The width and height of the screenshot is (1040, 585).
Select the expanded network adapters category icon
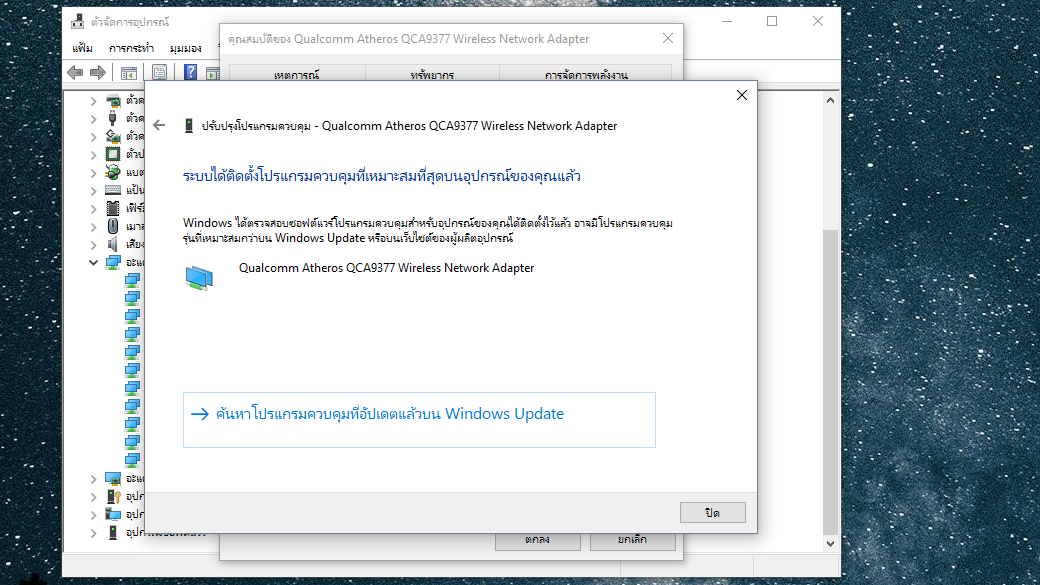tap(113, 263)
